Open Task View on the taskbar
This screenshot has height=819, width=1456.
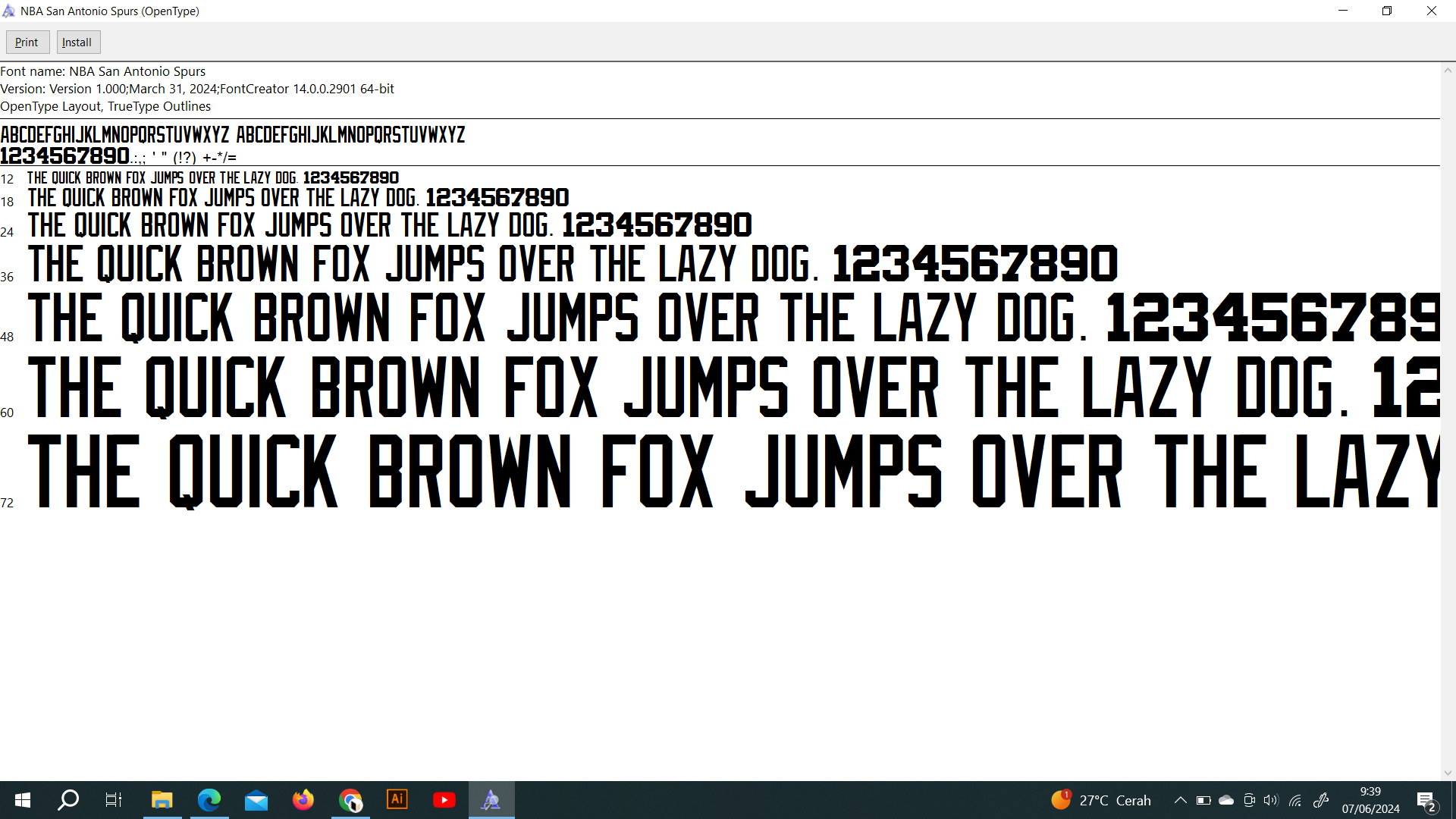coord(114,800)
